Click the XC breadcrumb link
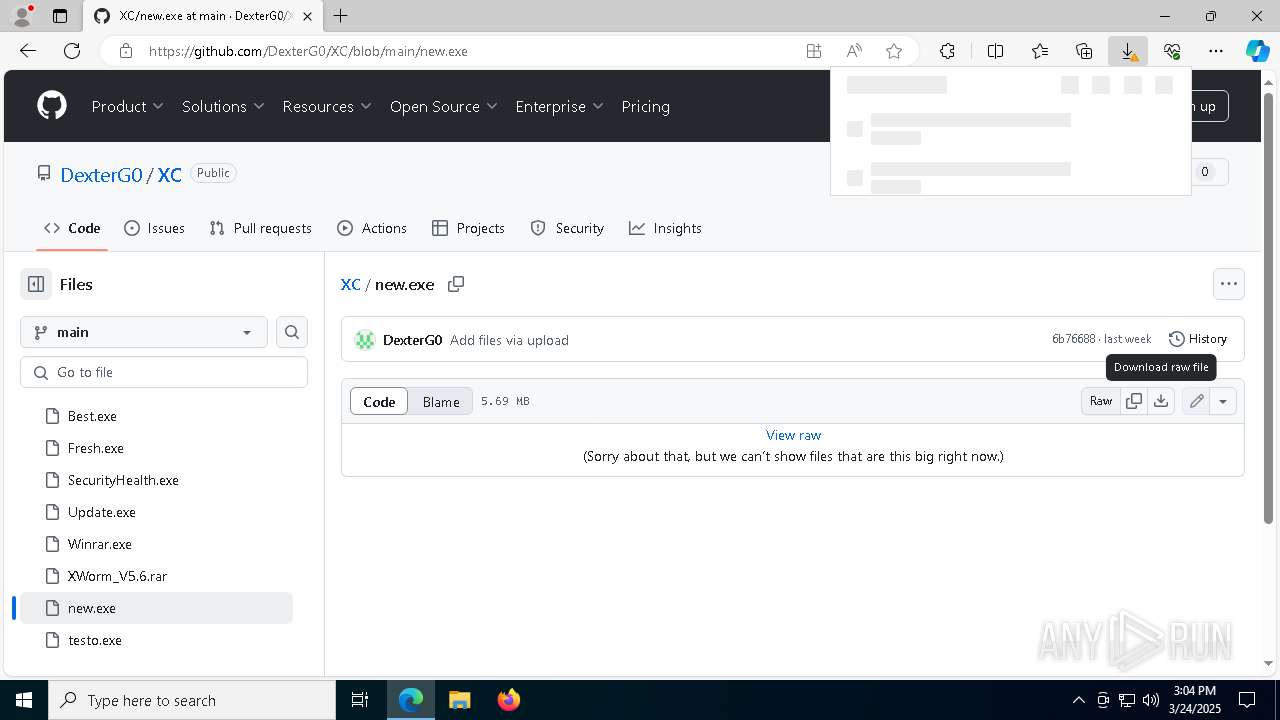 [x=350, y=284]
